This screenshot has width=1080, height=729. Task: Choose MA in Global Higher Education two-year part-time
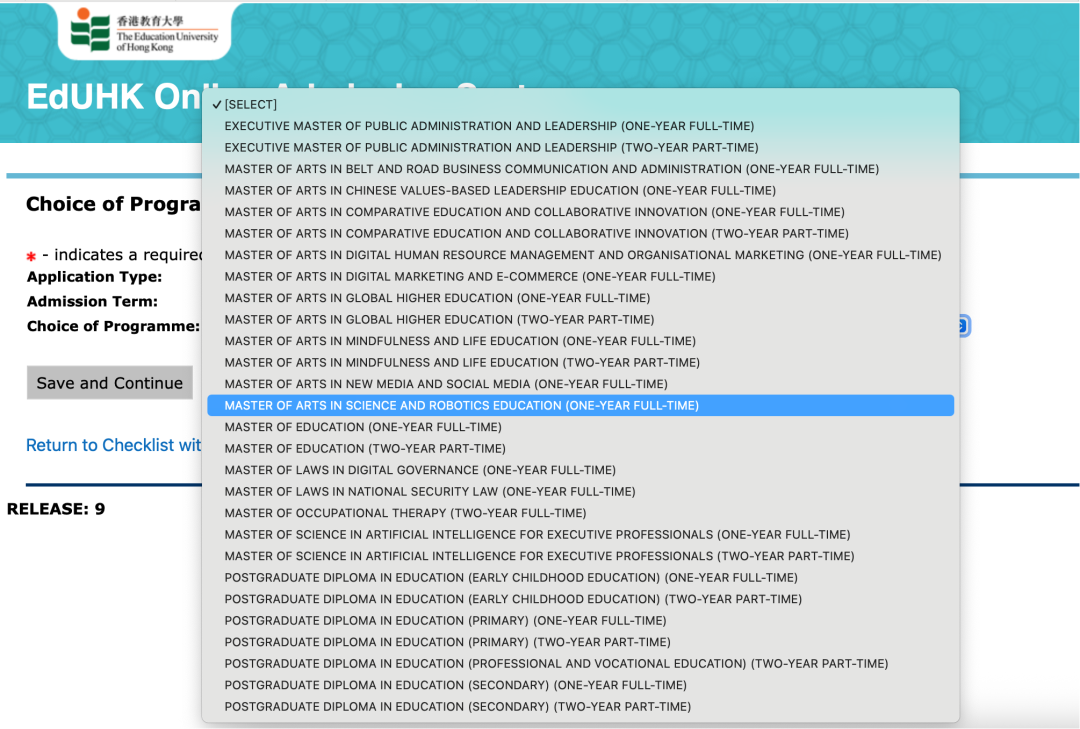tap(439, 320)
